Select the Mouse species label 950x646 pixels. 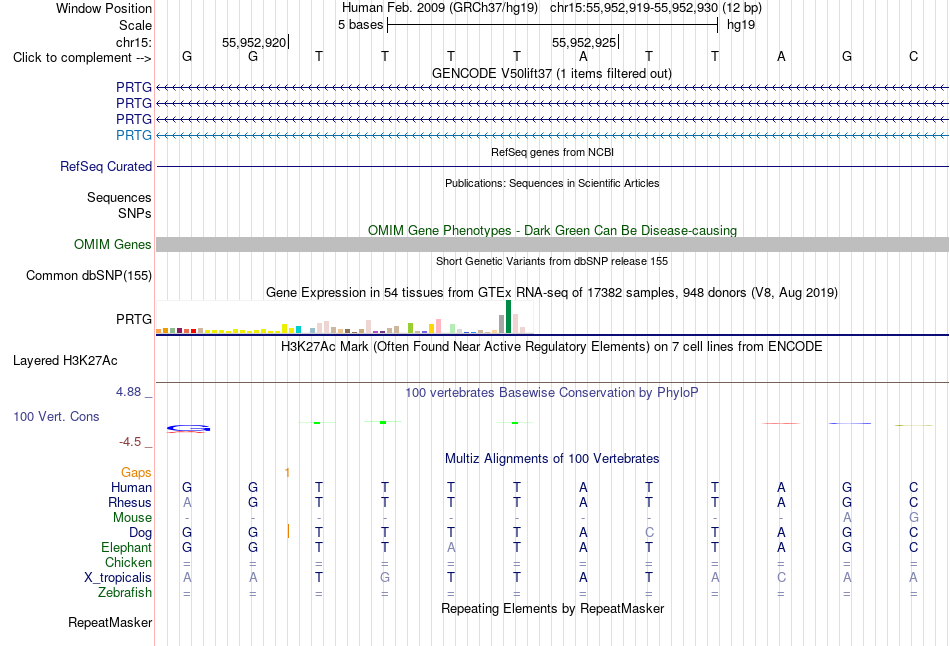[132, 518]
